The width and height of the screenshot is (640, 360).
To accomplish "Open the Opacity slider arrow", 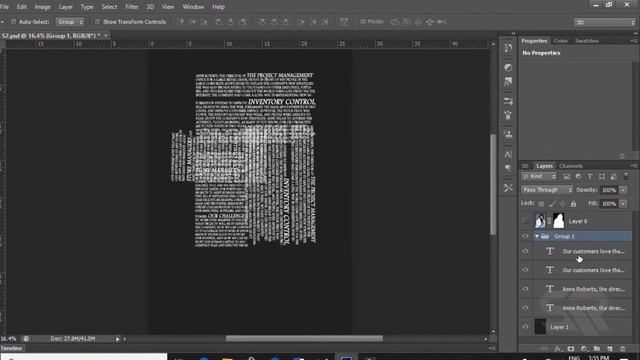I will point(623,190).
